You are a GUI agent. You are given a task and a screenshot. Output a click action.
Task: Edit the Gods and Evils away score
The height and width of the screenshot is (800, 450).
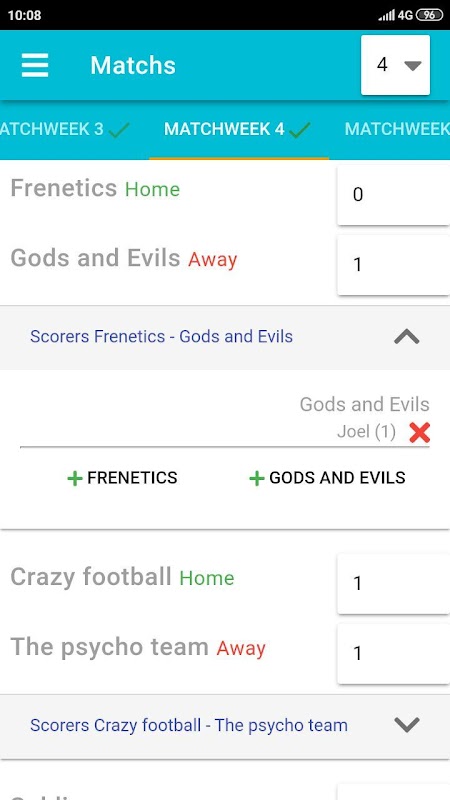[393, 265]
